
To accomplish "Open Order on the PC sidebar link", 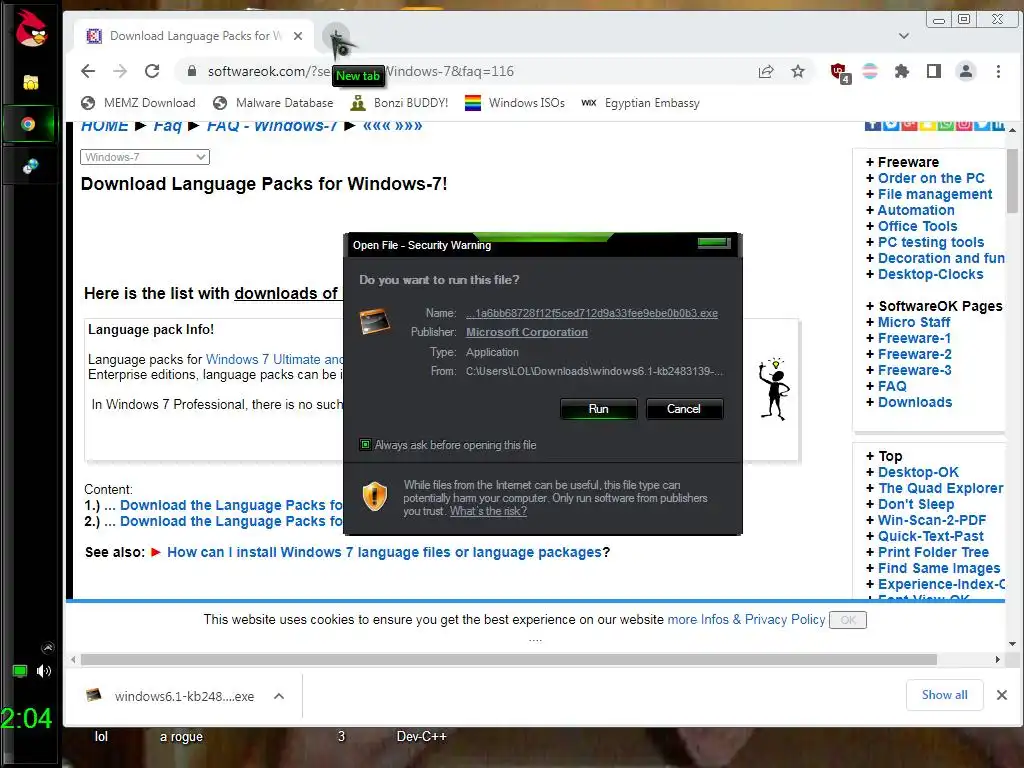I will 931,178.
